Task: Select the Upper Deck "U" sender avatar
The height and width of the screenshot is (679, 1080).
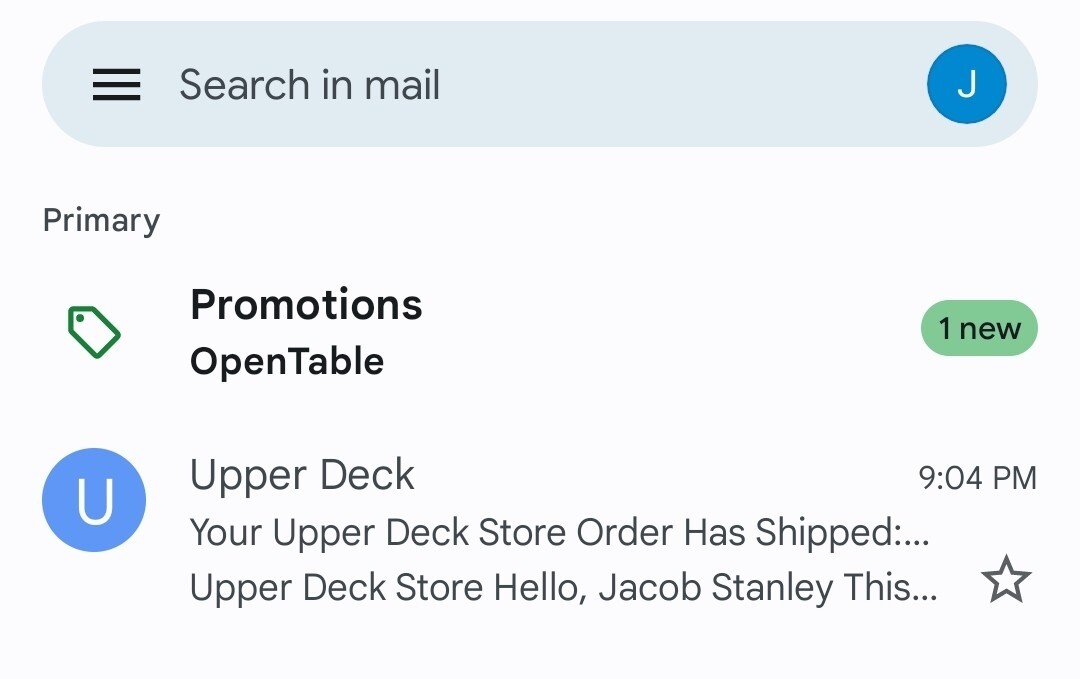Action: 94,500
